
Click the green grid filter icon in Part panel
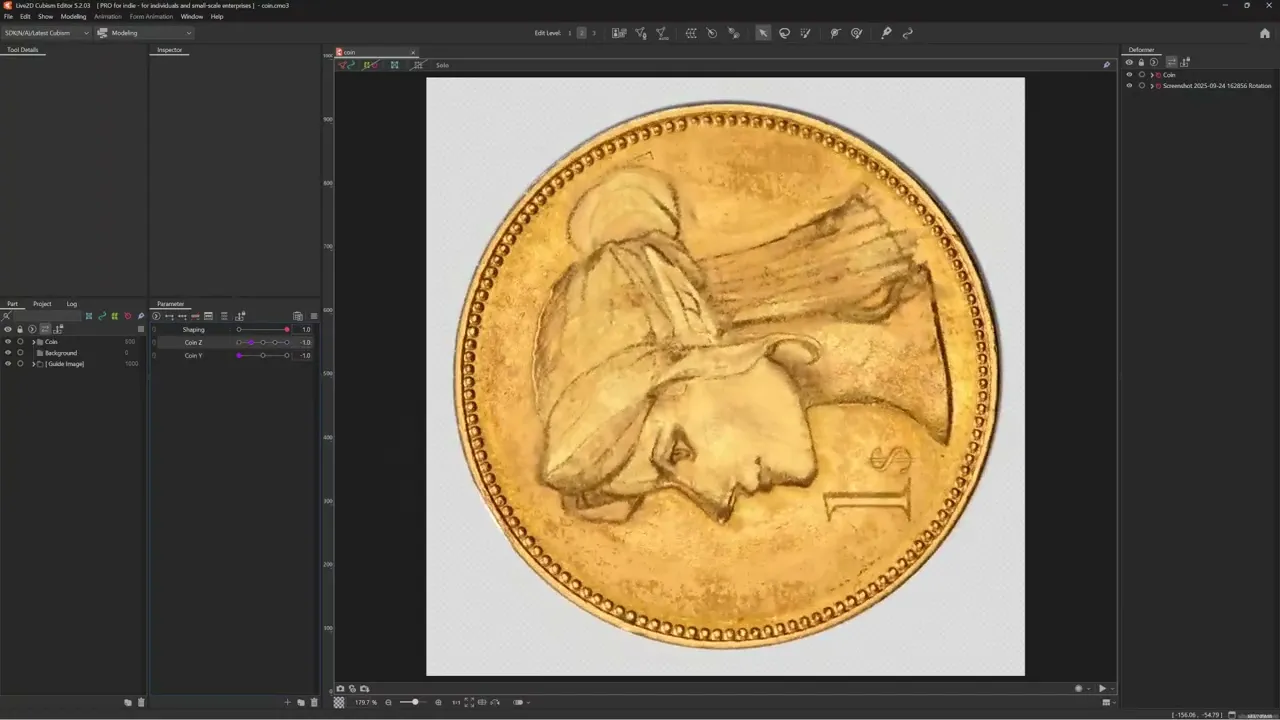point(114,316)
